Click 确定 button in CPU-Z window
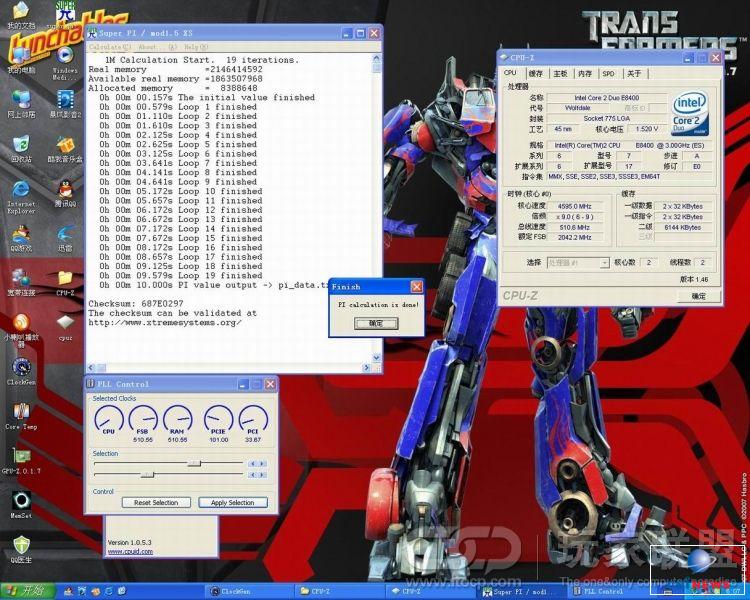 pos(699,297)
